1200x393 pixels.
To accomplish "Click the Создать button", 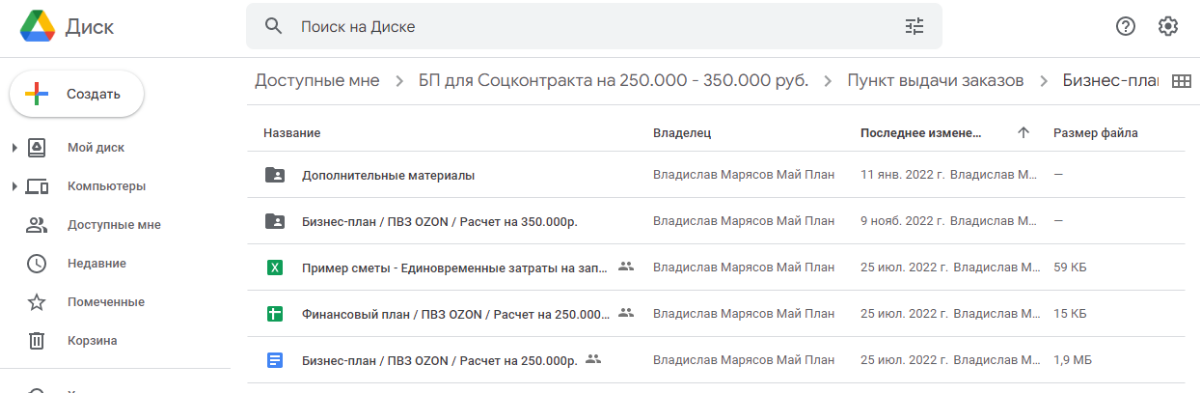I will [77, 94].
